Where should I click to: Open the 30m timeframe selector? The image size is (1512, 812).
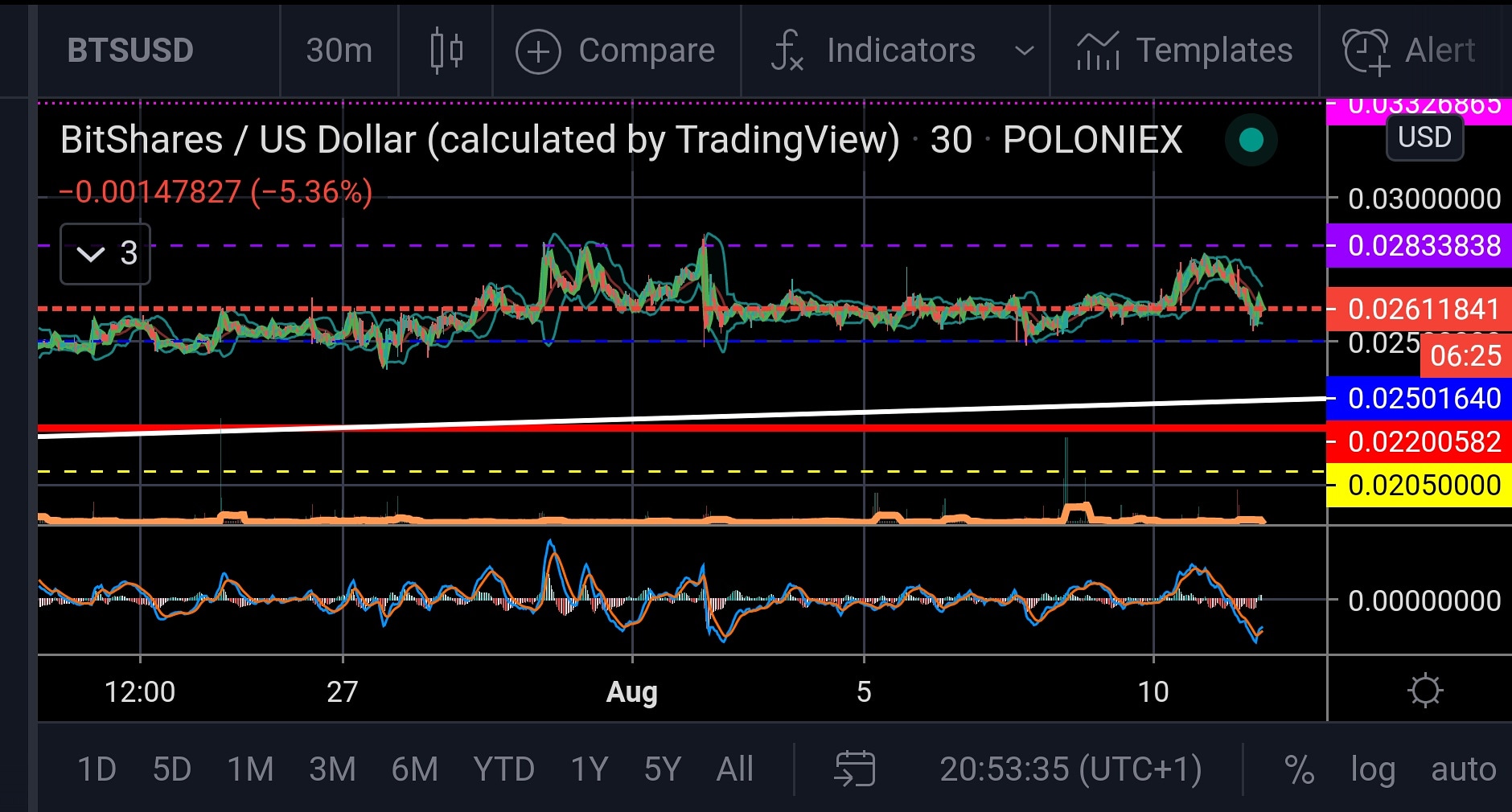click(x=339, y=51)
